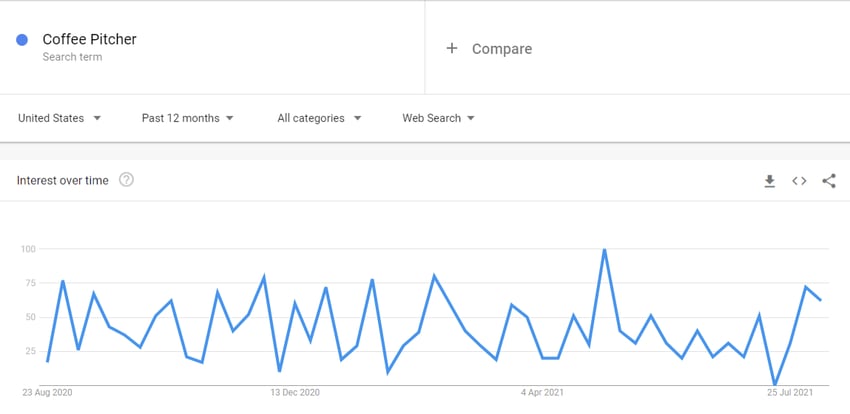Viewport: 850px width, 414px height.
Task: Click the peak value 100 data point
Action: pyautogui.click(x=604, y=249)
